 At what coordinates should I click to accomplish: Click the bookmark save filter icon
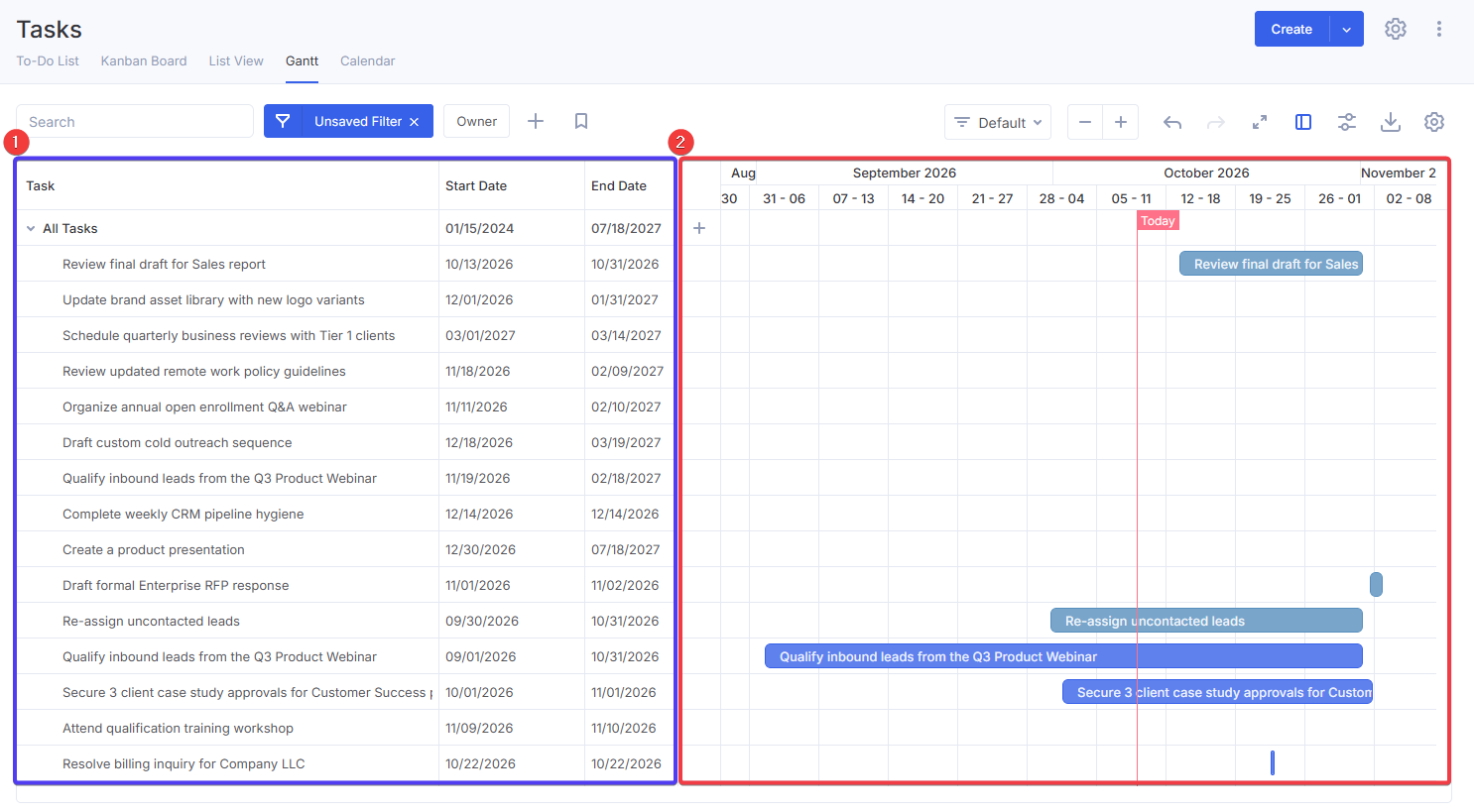point(581,121)
